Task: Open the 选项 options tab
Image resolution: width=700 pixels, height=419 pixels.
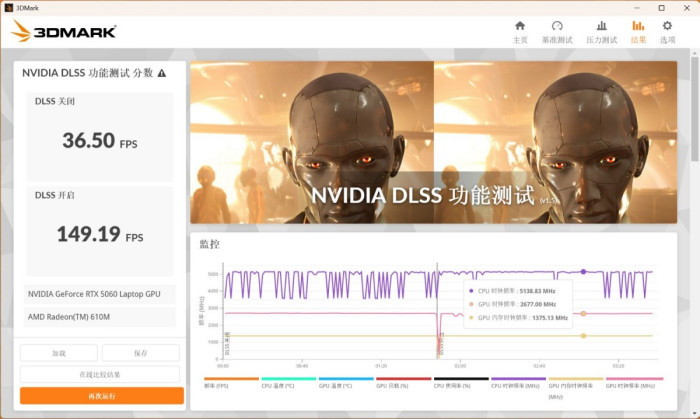Action: click(667, 32)
